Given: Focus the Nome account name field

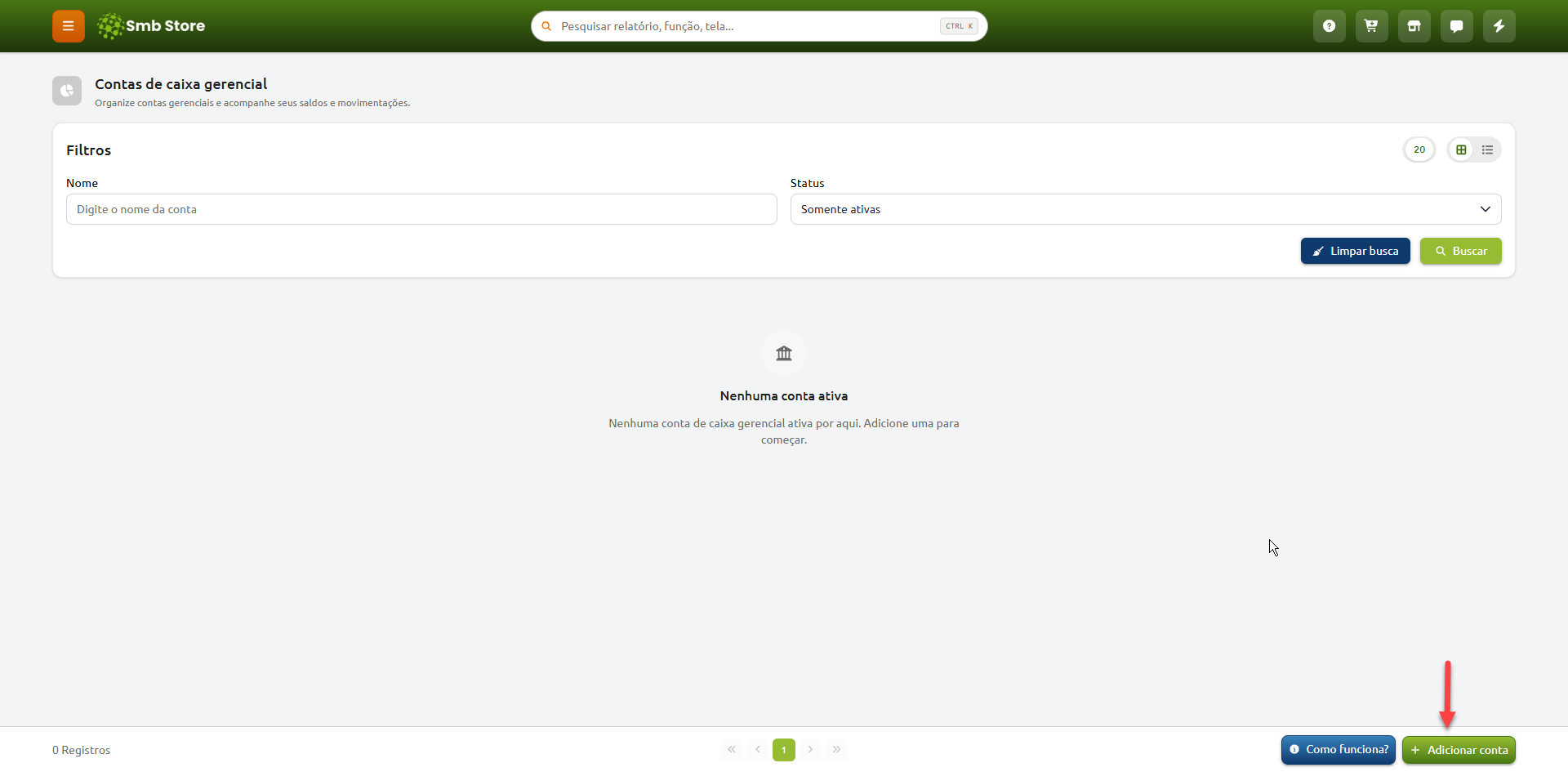Looking at the screenshot, I should [421, 209].
